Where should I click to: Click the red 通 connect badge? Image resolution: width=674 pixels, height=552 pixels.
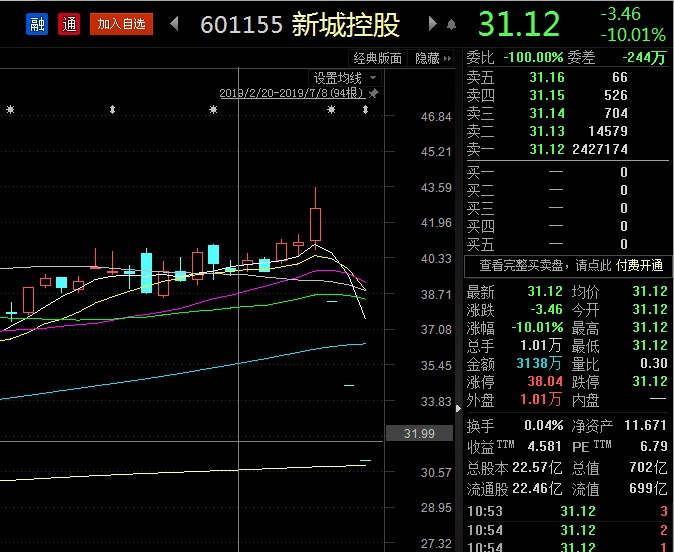(x=69, y=24)
